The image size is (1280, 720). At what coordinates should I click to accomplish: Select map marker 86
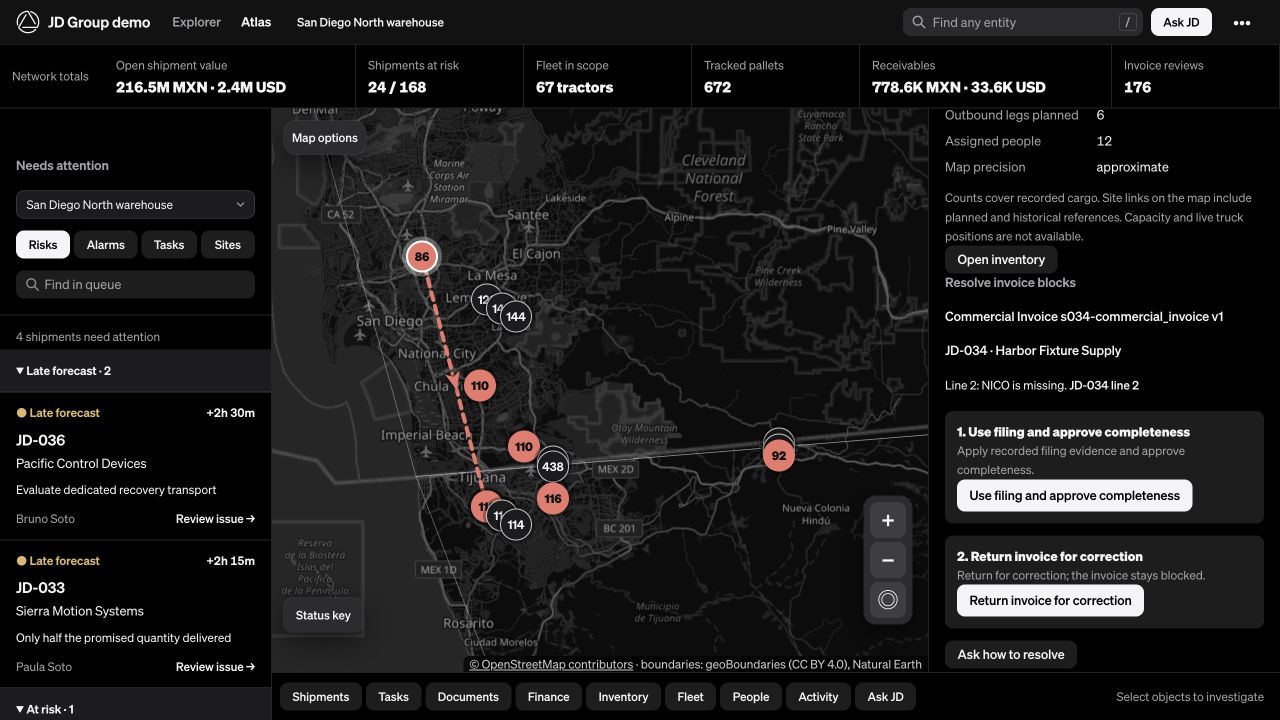(x=422, y=257)
